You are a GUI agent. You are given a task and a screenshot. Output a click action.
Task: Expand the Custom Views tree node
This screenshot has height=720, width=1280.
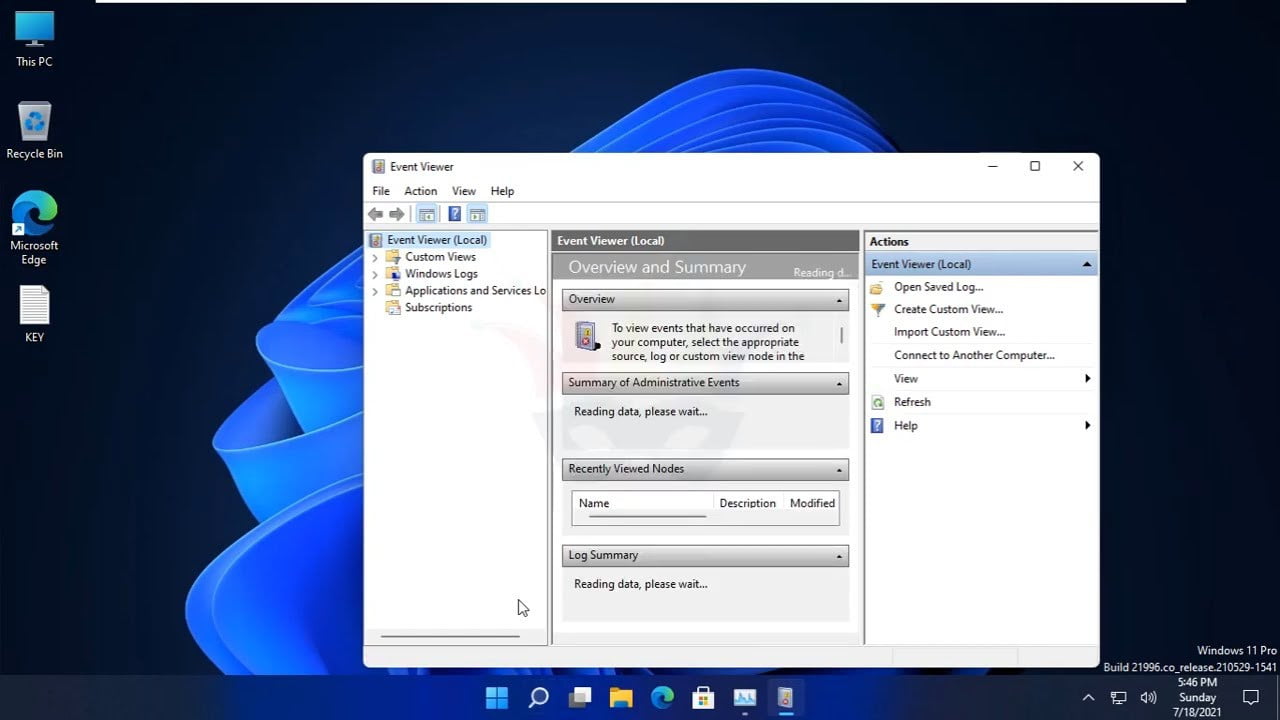pyautogui.click(x=377, y=256)
